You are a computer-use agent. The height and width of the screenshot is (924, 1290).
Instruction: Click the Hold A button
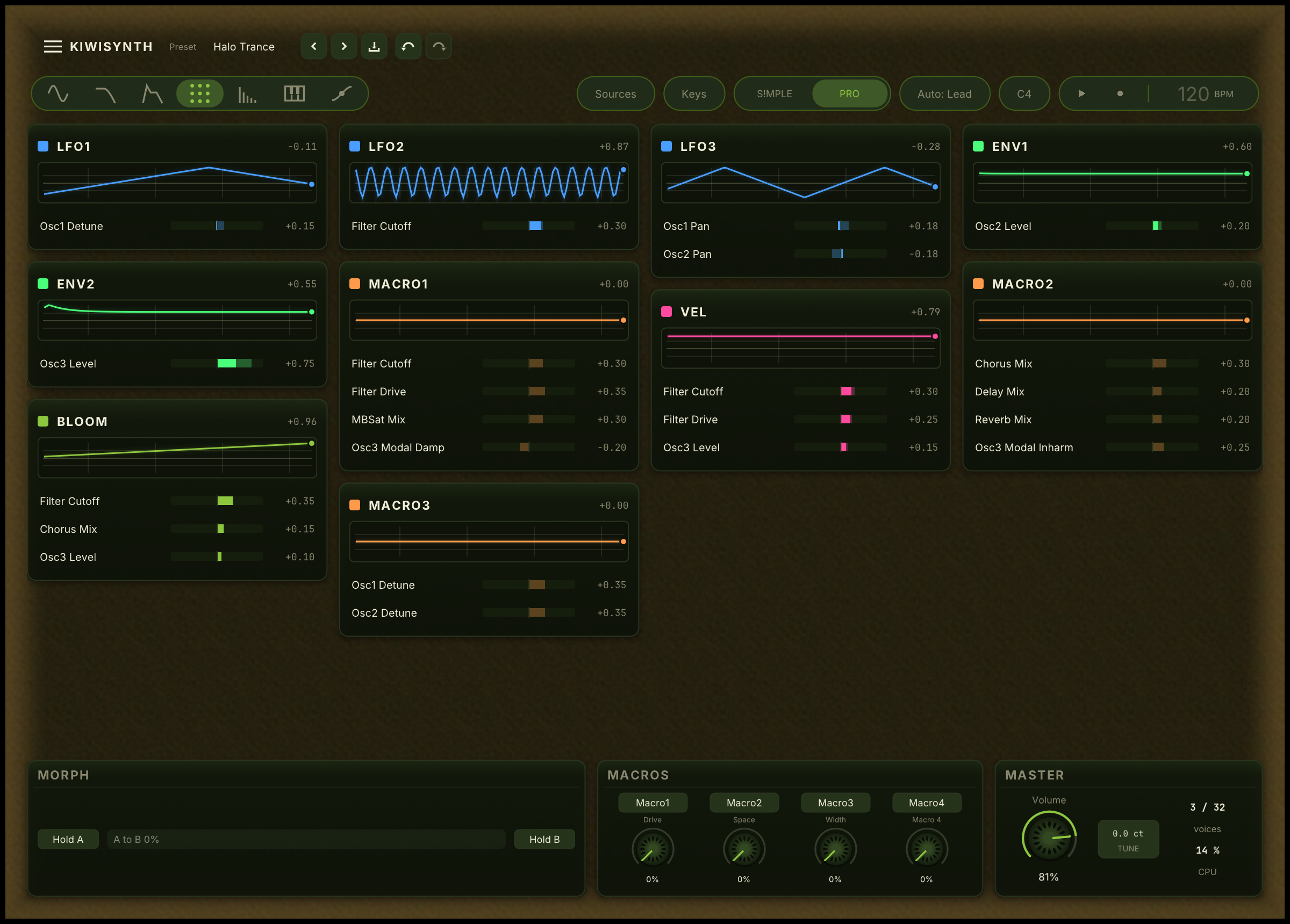pyautogui.click(x=68, y=839)
